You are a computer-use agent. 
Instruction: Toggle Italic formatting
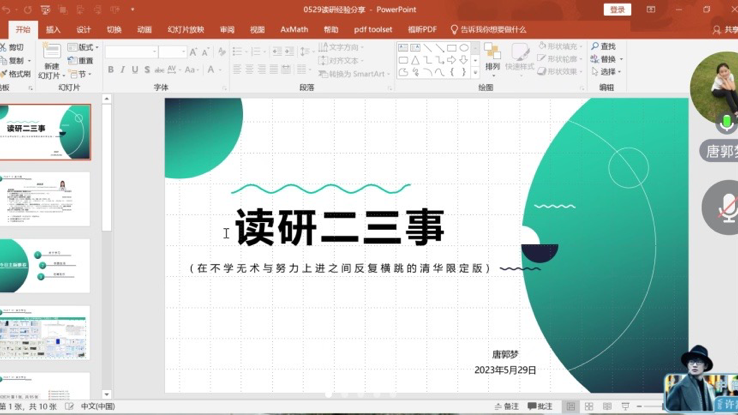tap(123, 70)
